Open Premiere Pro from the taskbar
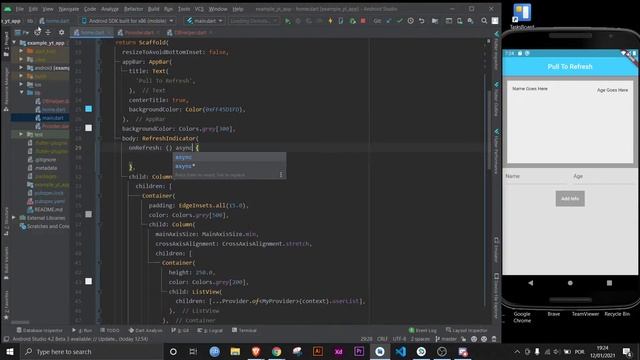Image resolution: width=640 pixels, height=360 pixels. point(359,351)
